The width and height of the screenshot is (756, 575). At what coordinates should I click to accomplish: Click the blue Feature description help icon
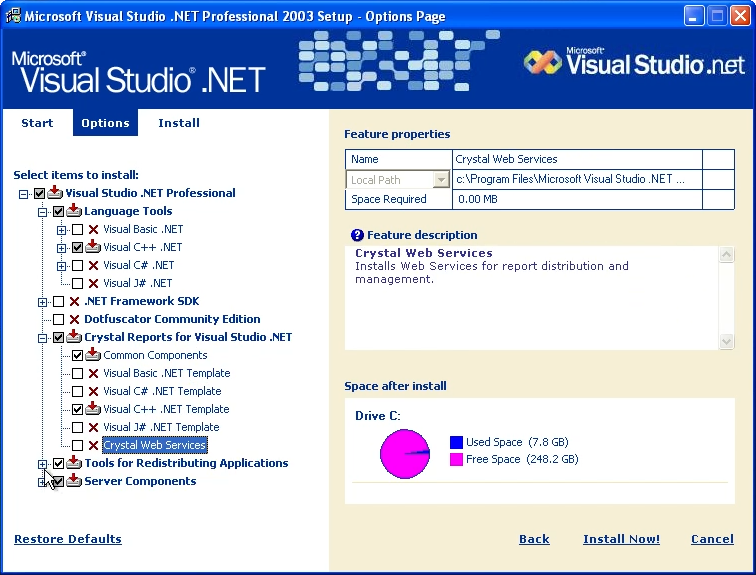pos(357,235)
